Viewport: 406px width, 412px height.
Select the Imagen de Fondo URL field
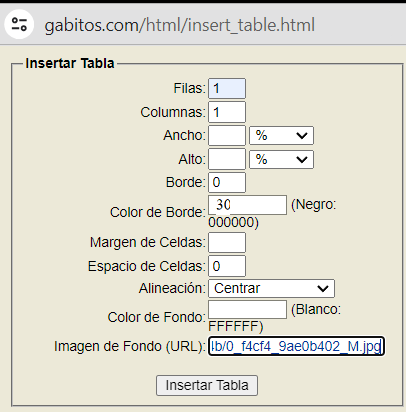(x=296, y=346)
